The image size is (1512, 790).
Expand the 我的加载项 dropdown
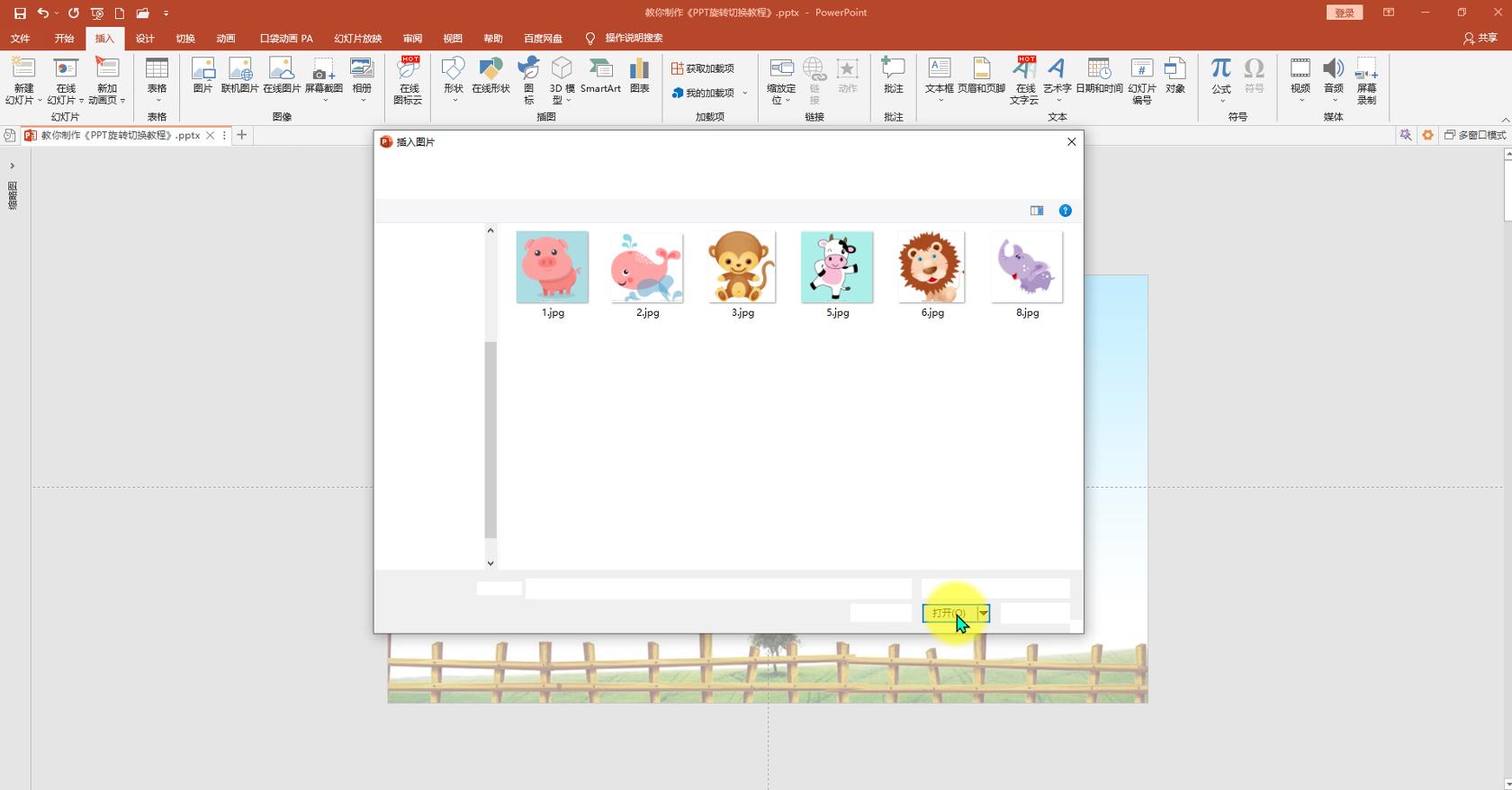(745, 93)
